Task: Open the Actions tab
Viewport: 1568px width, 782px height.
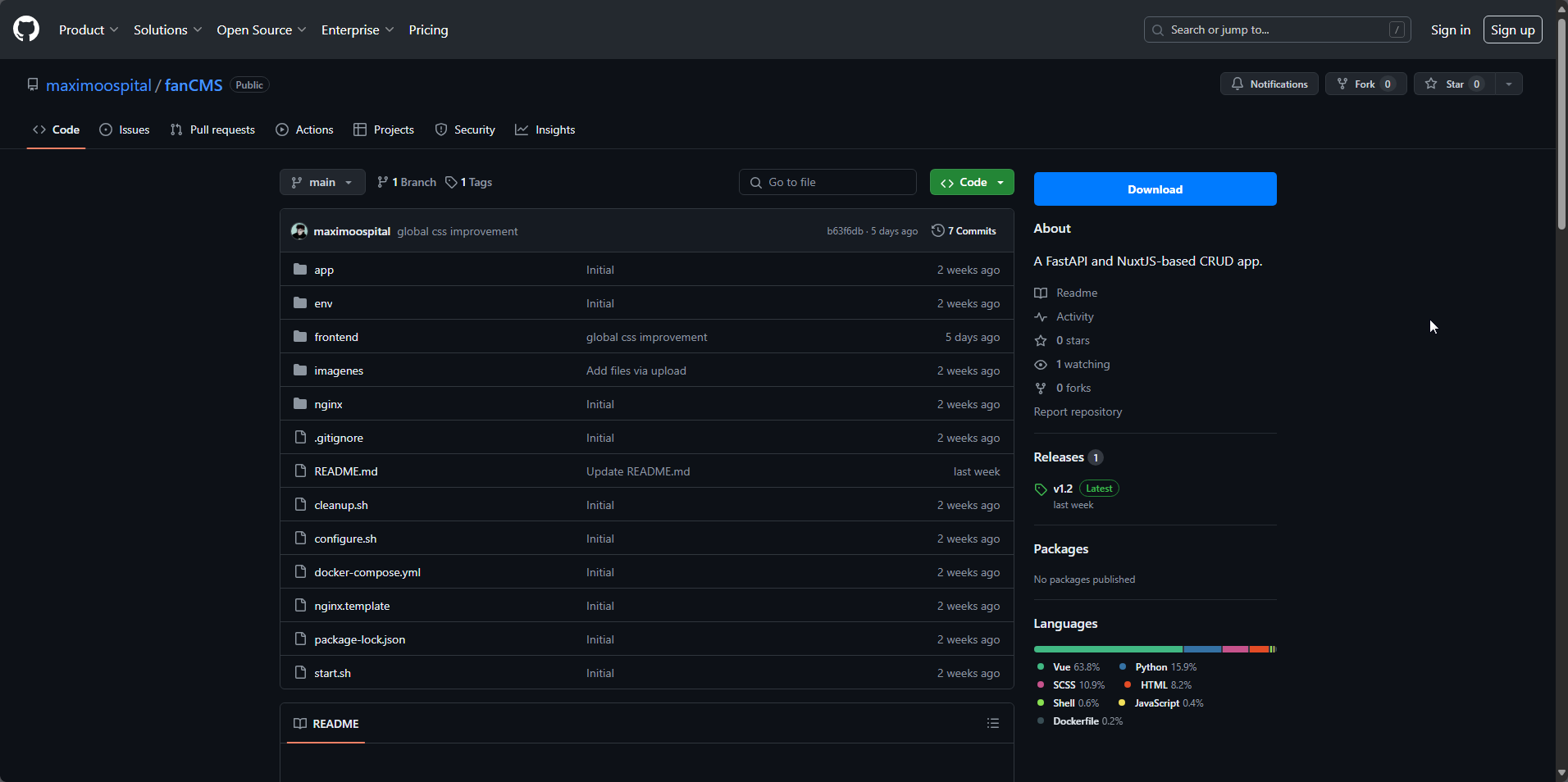Action: (x=305, y=130)
